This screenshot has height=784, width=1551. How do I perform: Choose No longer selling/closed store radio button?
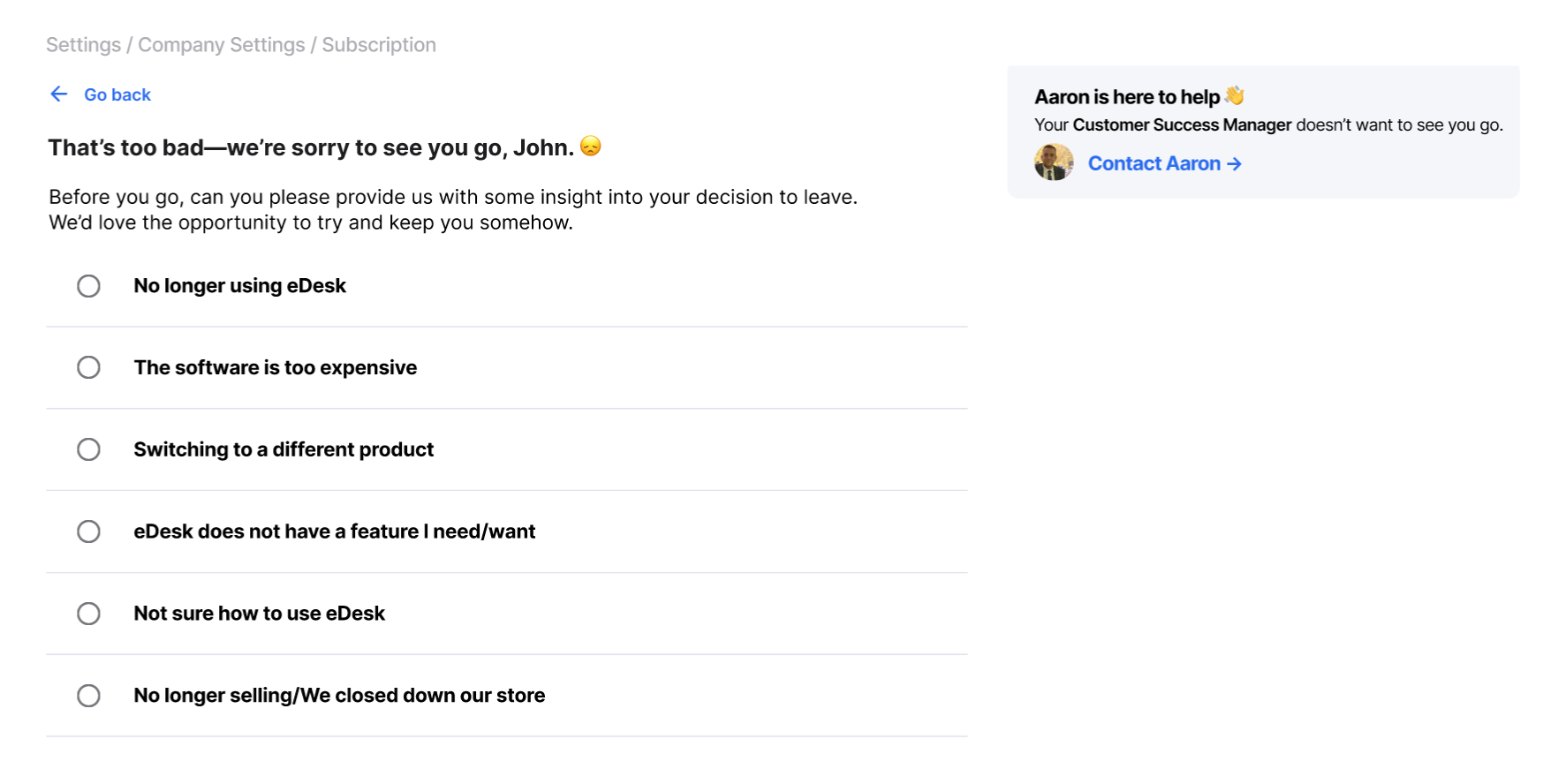click(88, 696)
